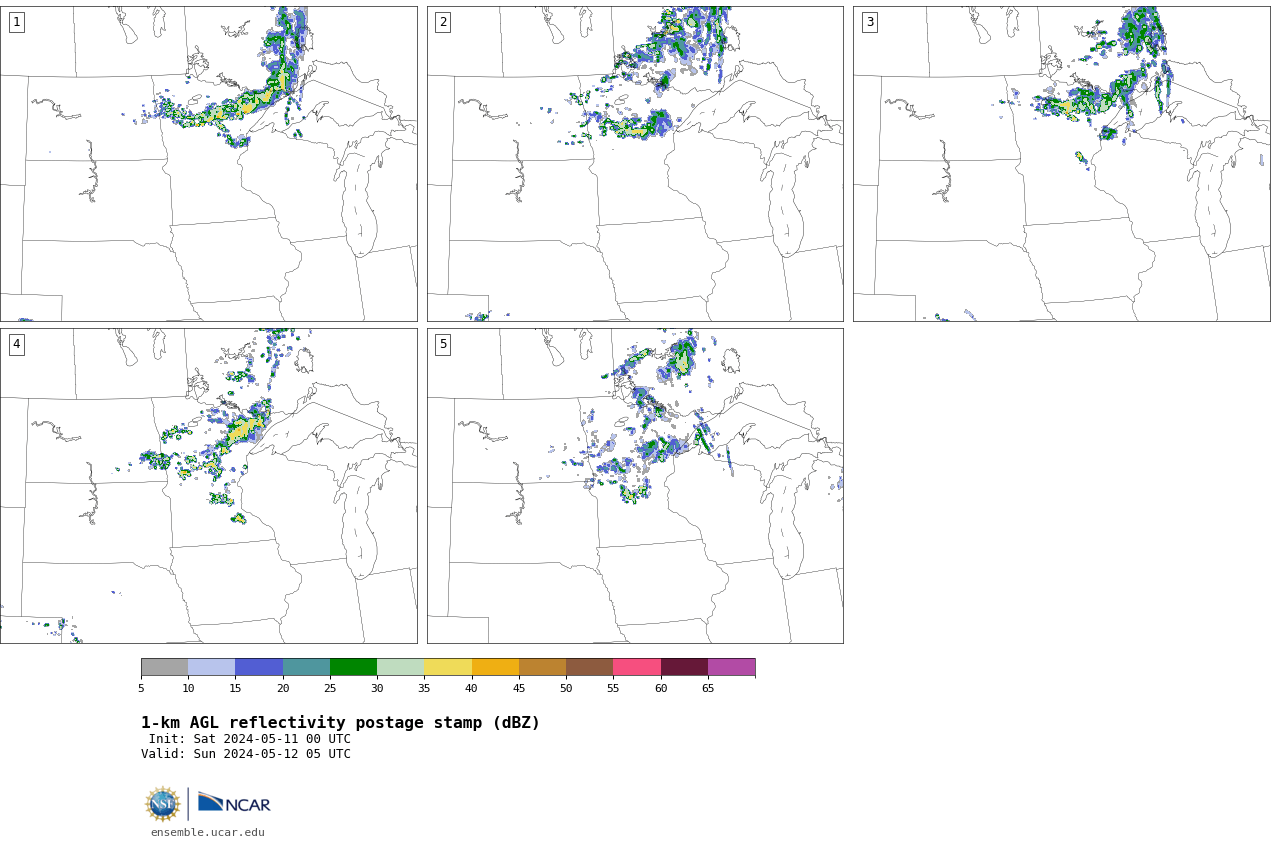
Task: Click the member number 5 label box
Action: click(x=443, y=344)
